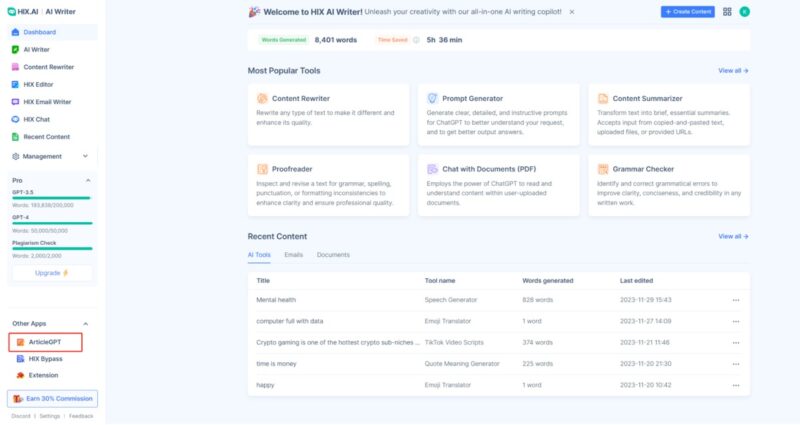Image resolution: width=800 pixels, height=425 pixels.
Task: Open ArticleGPT from Other Apps
Action: pyautogui.click(x=45, y=342)
